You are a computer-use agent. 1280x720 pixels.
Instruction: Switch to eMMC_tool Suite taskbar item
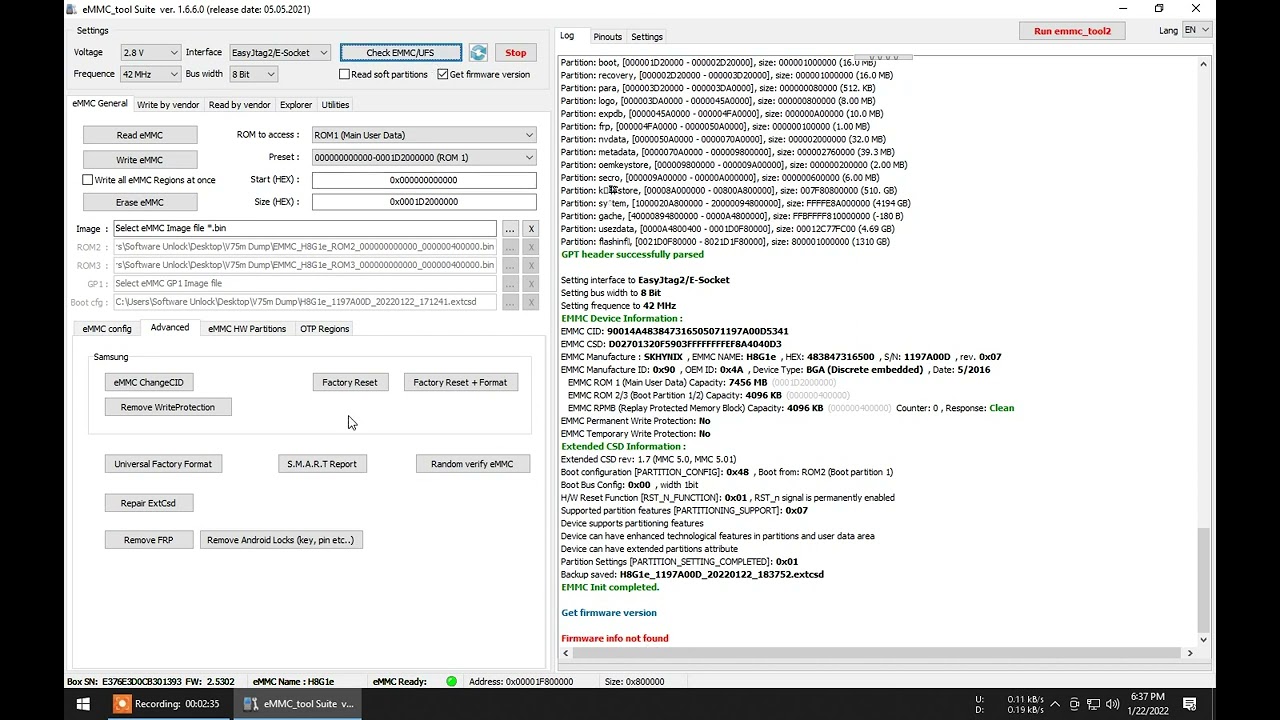point(298,704)
